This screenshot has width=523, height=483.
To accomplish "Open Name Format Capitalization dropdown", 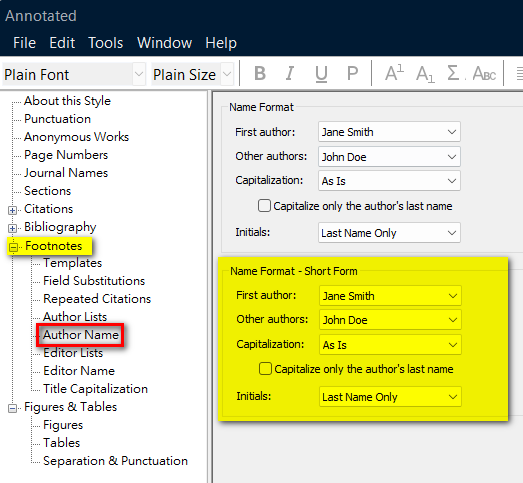I will pyautogui.click(x=389, y=181).
